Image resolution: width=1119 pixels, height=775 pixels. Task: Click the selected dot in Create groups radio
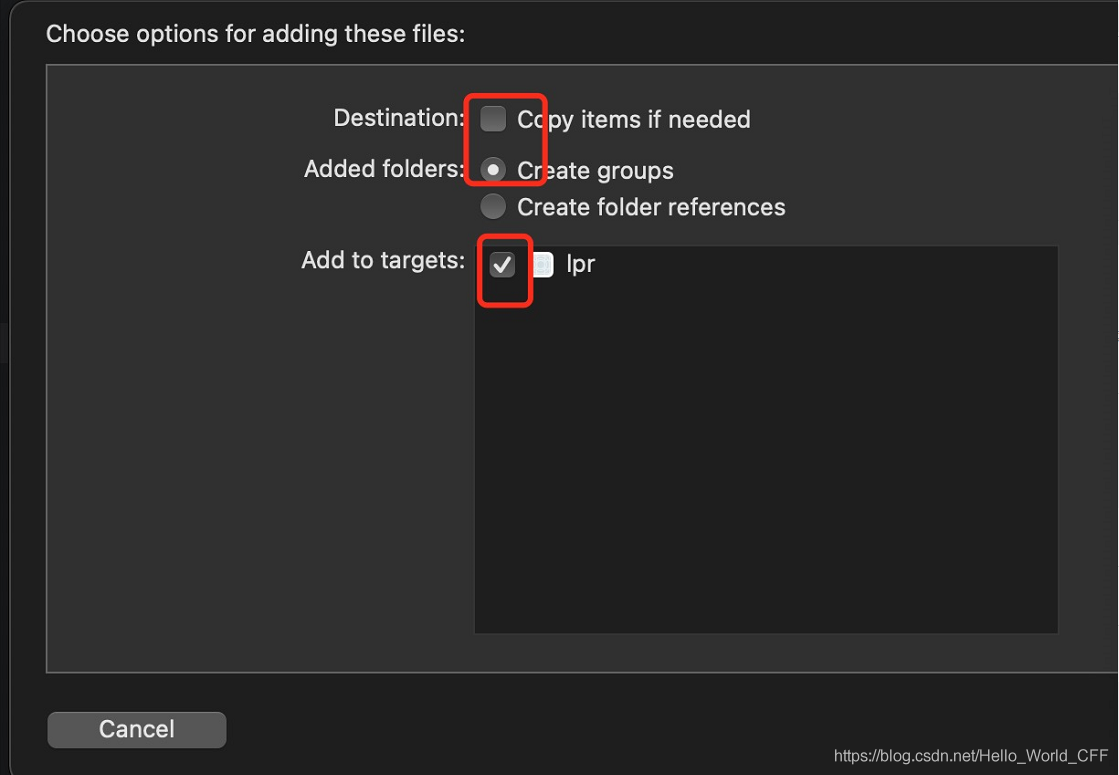tap(493, 170)
